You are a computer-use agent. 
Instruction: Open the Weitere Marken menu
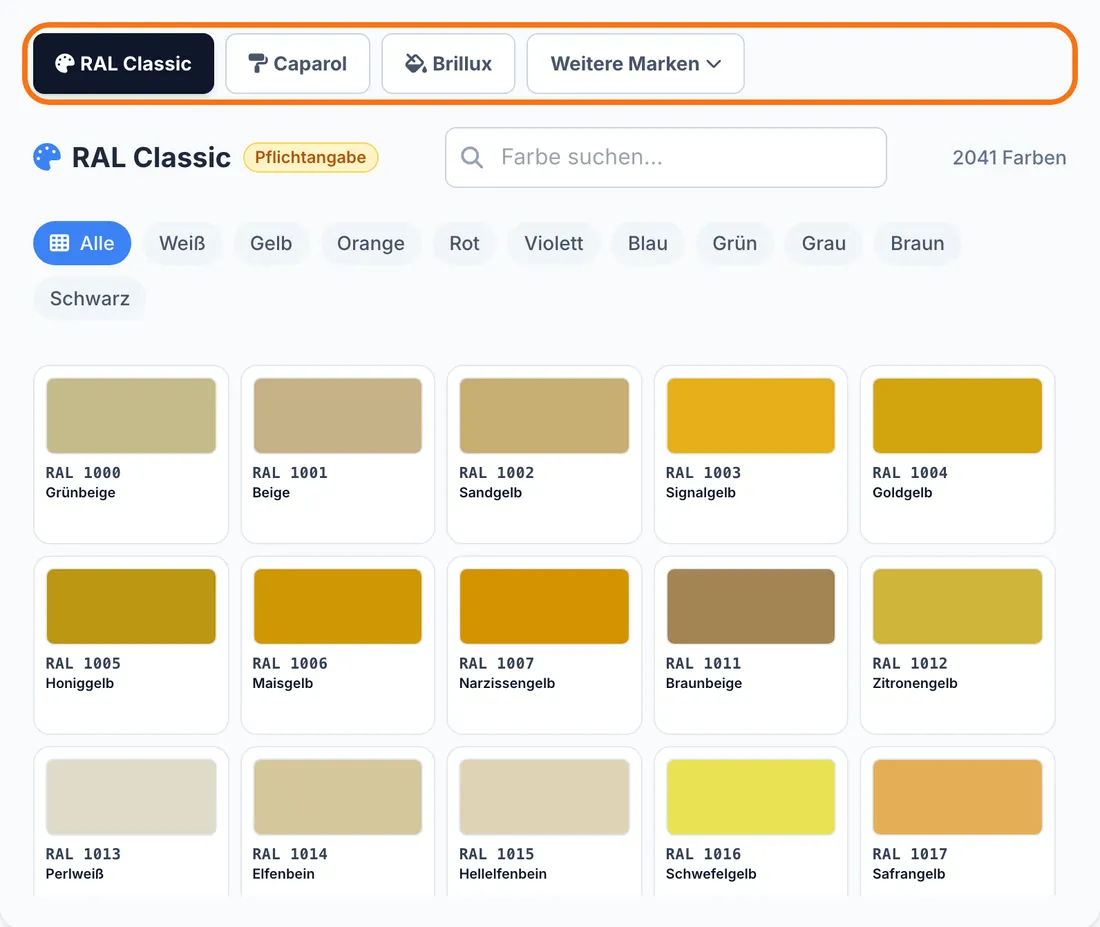(x=636, y=64)
